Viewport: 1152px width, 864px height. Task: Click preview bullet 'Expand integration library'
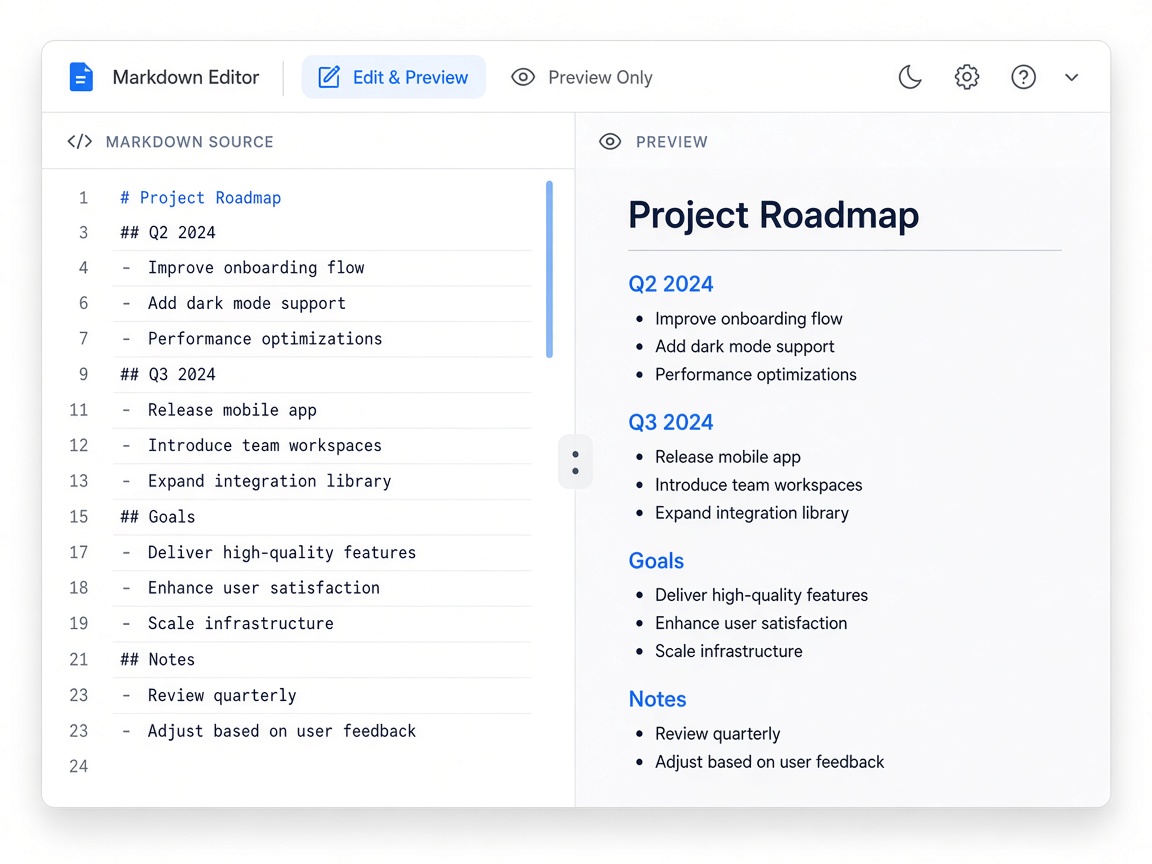pyautogui.click(x=752, y=514)
